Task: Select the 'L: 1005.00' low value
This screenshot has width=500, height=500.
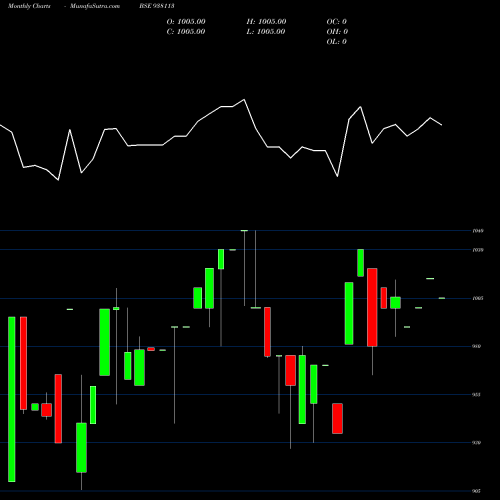Action: coord(266,32)
